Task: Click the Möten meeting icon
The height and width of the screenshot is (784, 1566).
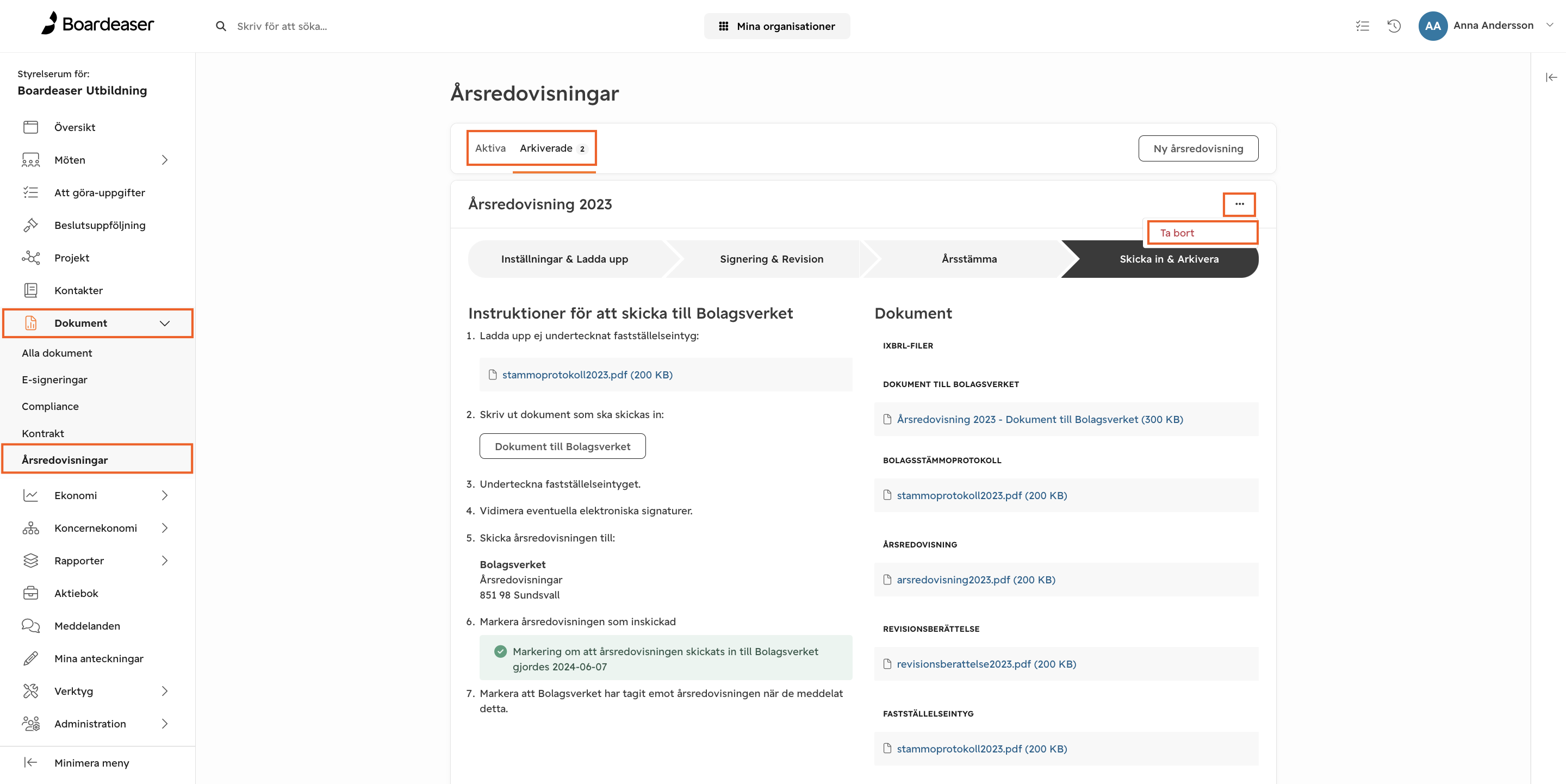Action: point(30,160)
